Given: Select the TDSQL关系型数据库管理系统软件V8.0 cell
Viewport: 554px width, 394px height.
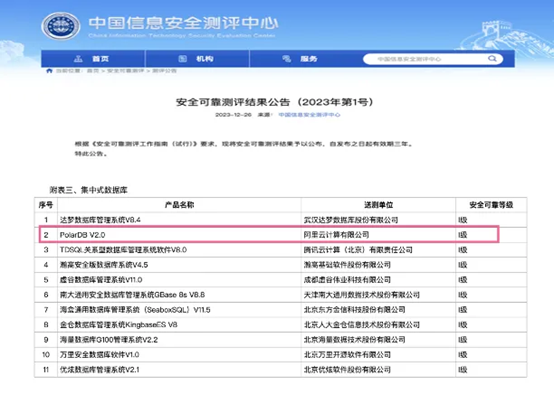Looking at the screenshot, I should click(179, 250).
